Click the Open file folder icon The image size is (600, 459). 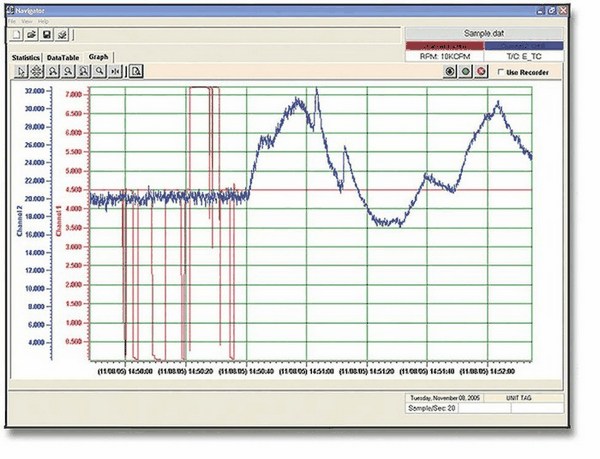[33, 34]
